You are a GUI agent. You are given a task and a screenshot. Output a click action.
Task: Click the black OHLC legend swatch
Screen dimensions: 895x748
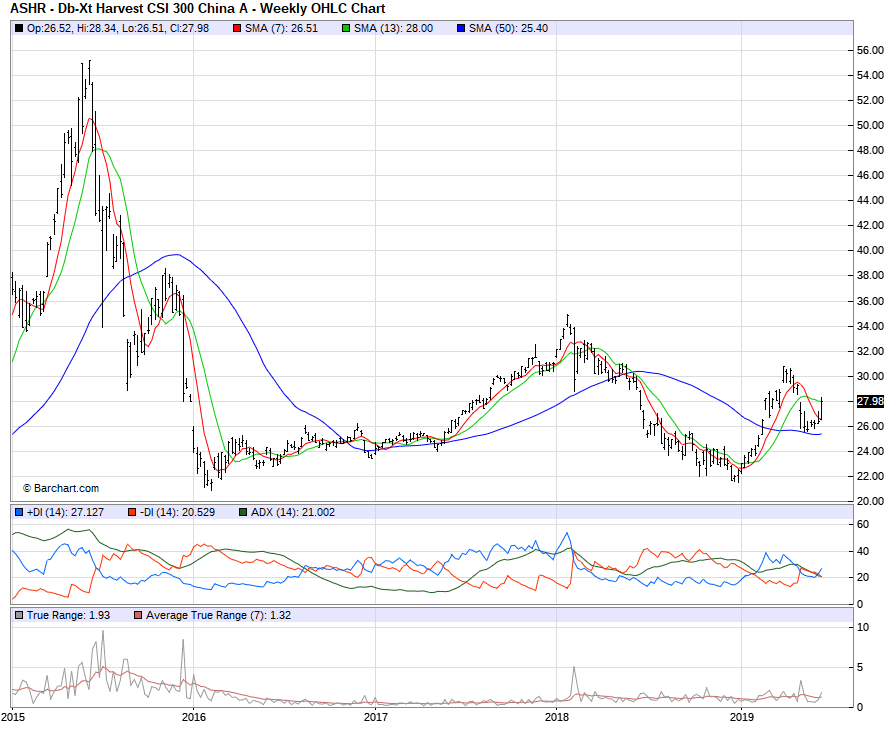pos(19,28)
